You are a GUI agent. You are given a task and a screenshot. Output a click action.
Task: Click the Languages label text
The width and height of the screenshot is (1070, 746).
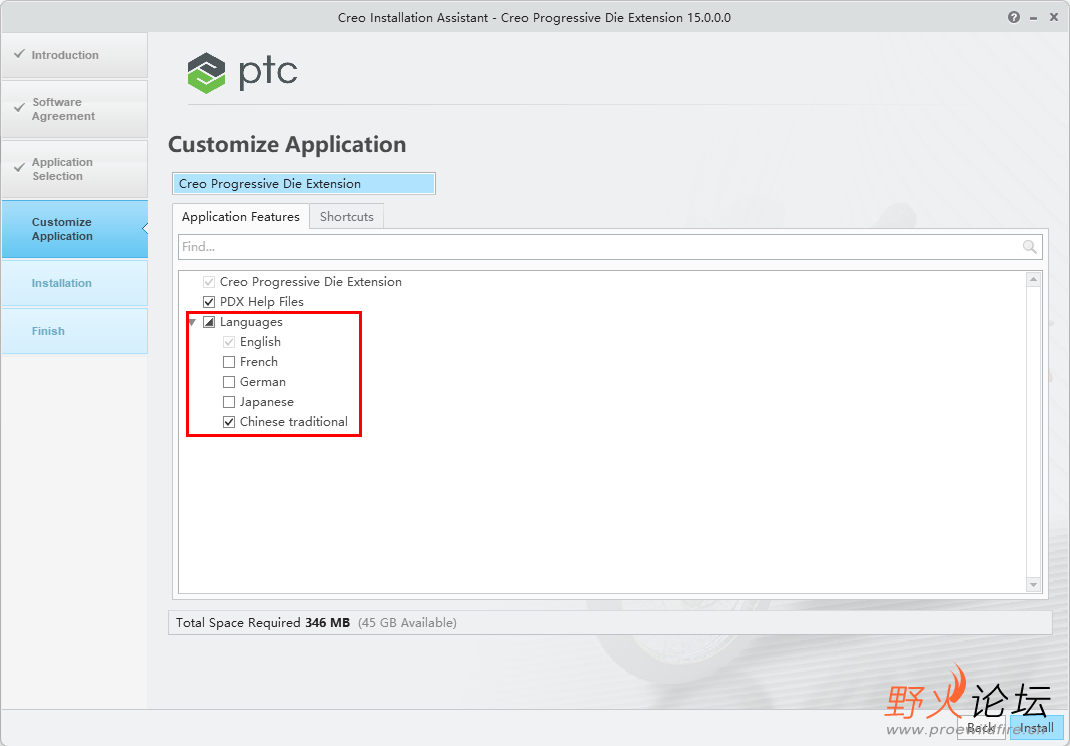251,322
